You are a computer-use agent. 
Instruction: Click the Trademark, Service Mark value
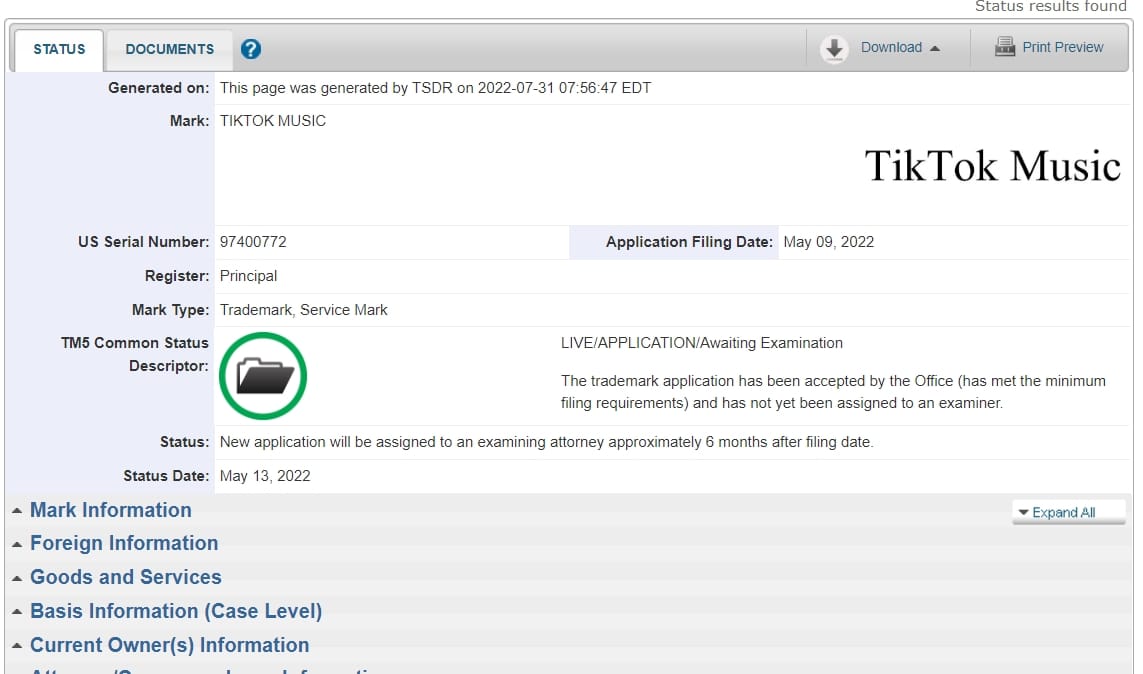[x=303, y=310]
